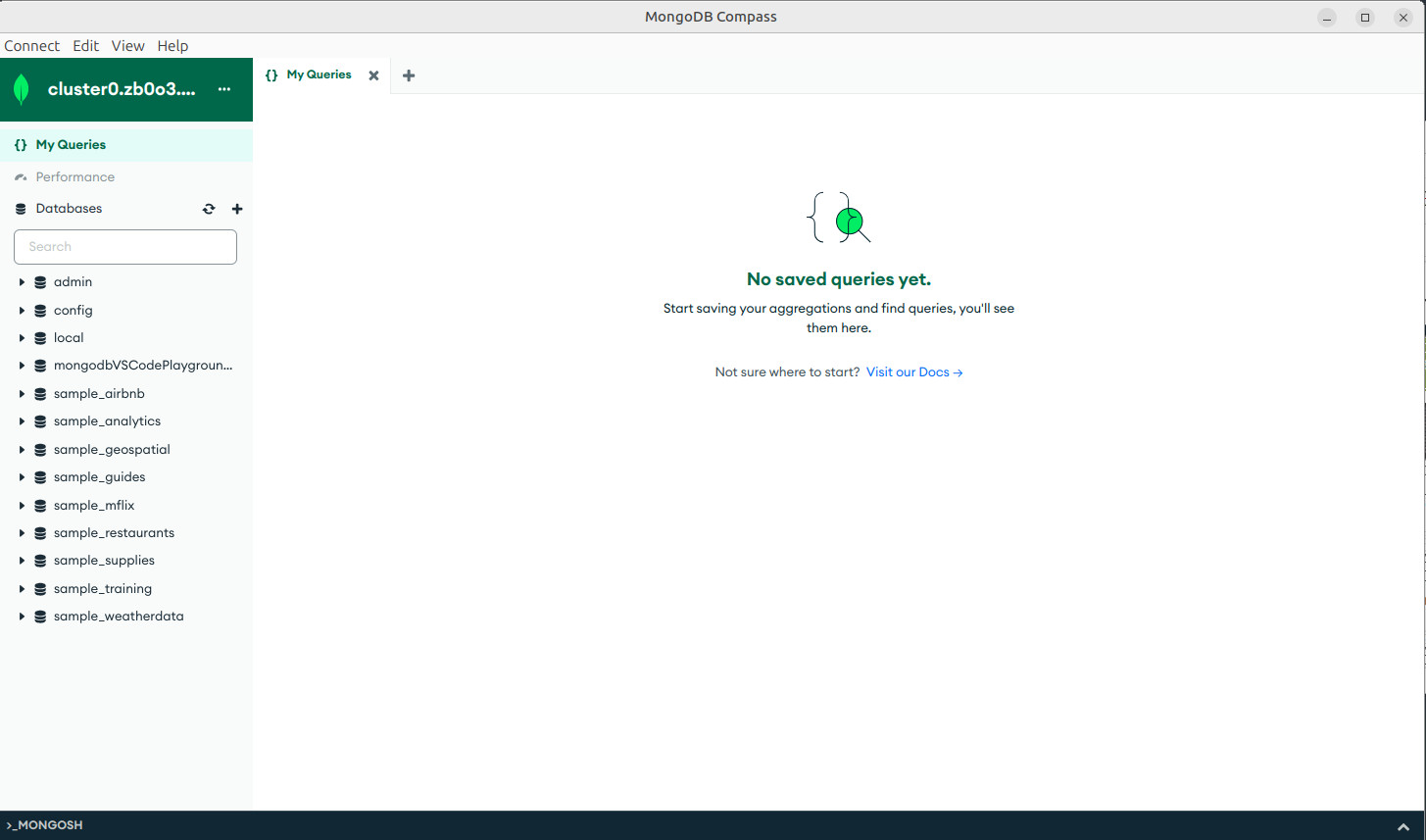Click the sample_airbnb database icon
The image size is (1426, 840).
click(x=40, y=394)
